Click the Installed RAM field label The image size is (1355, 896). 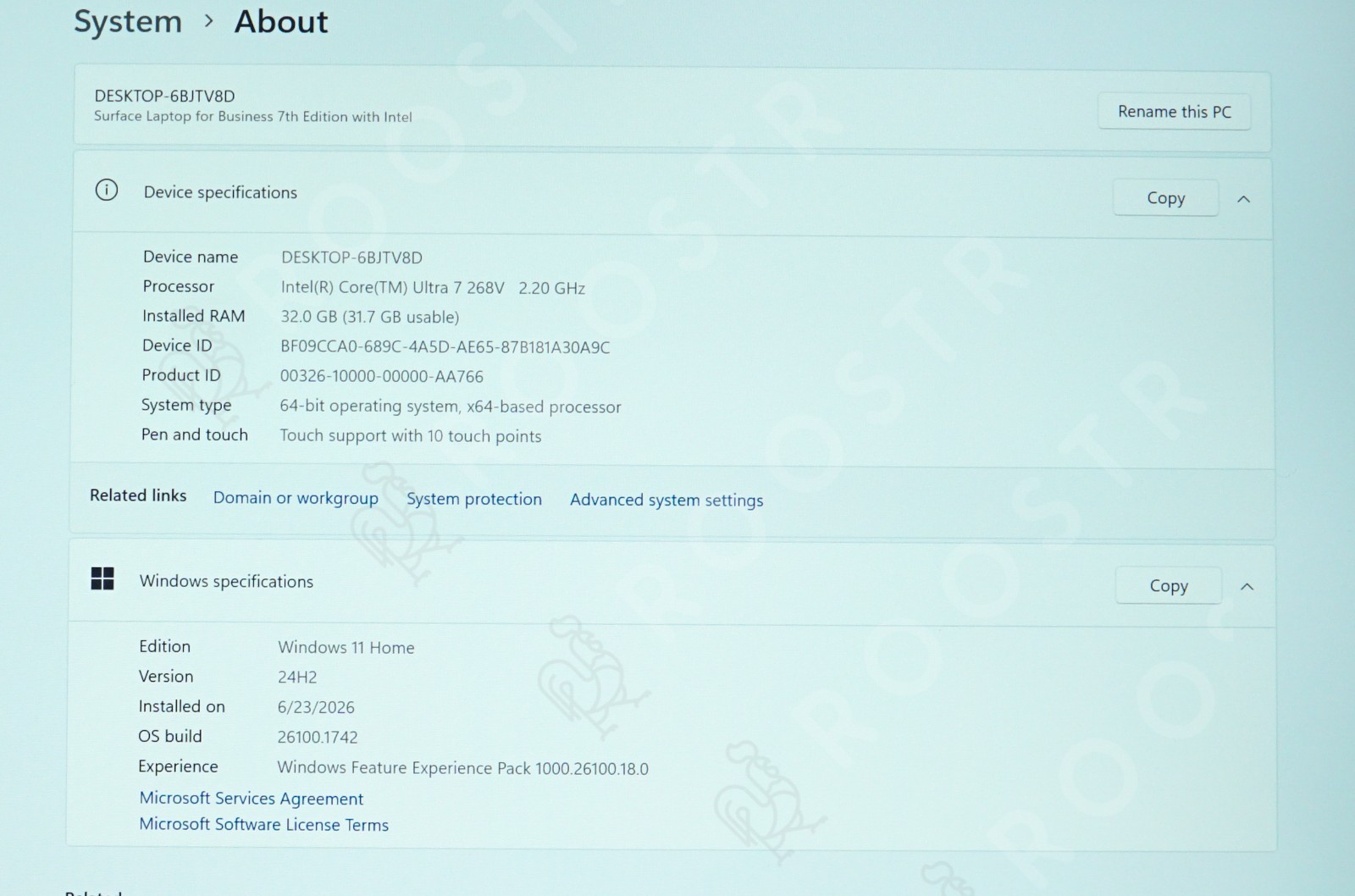coord(194,316)
